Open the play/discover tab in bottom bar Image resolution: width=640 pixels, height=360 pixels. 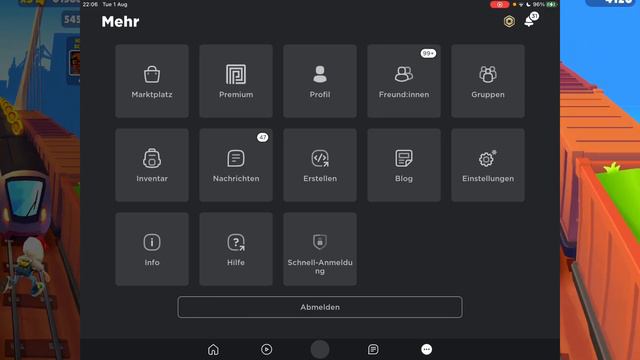click(267, 349)
